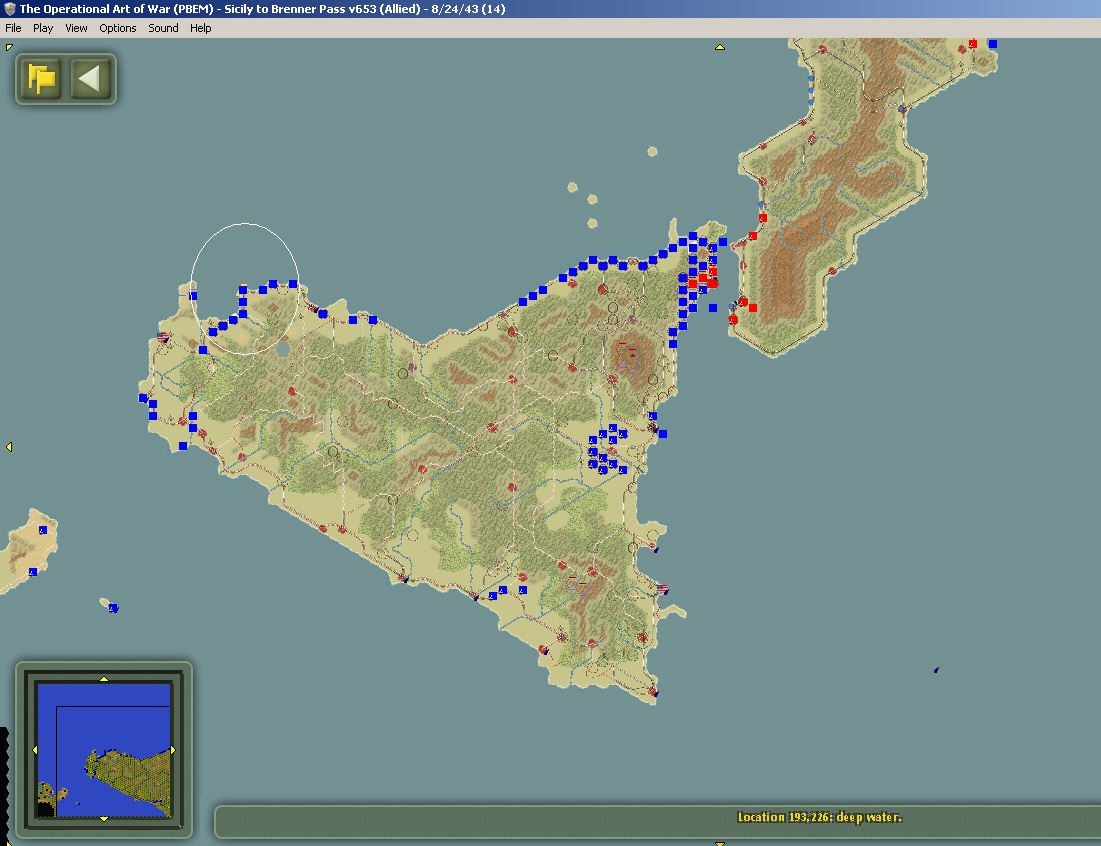Select the American flag marker on Sicily's western coast
Screen dimensions: 1101x846
163,337
